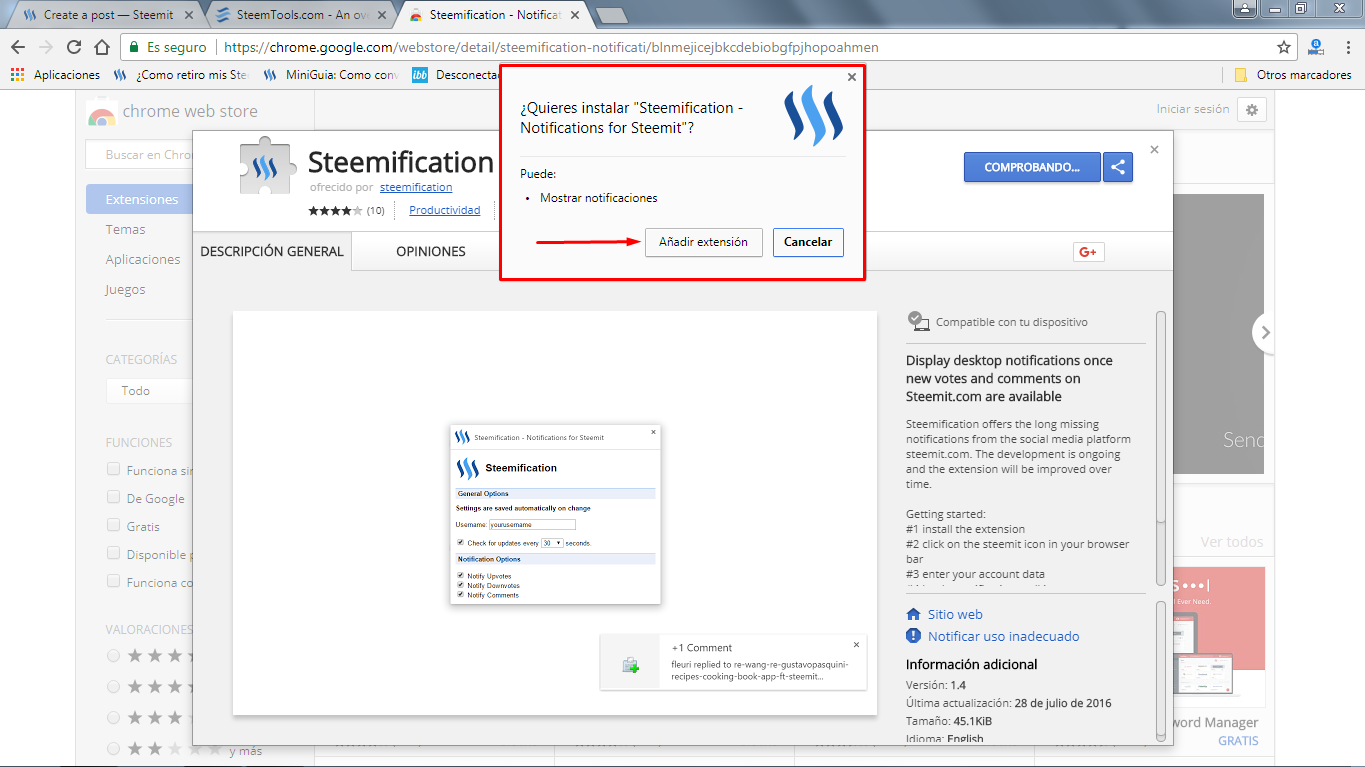The image size is (1365, 767).
Task: Click the Compatible con tu dispositivo icon
Action: coord(918,321)
